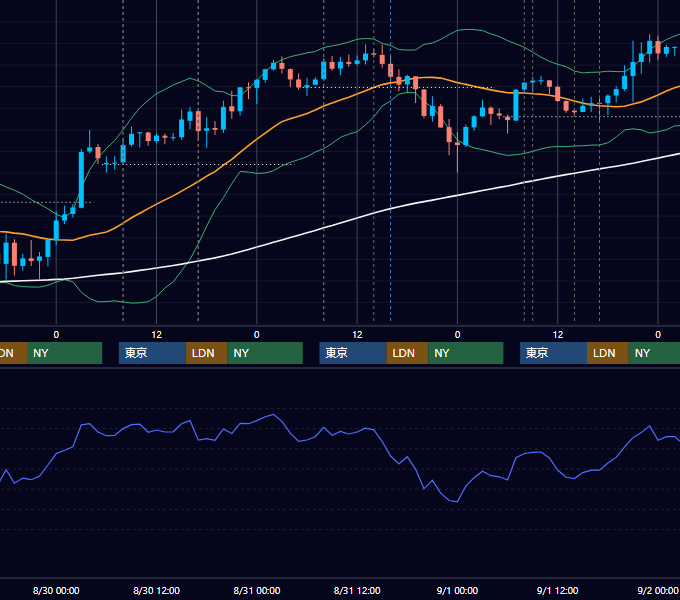
Task: Select the NY session block spanning 9/2 00:00
Action: 654,353
